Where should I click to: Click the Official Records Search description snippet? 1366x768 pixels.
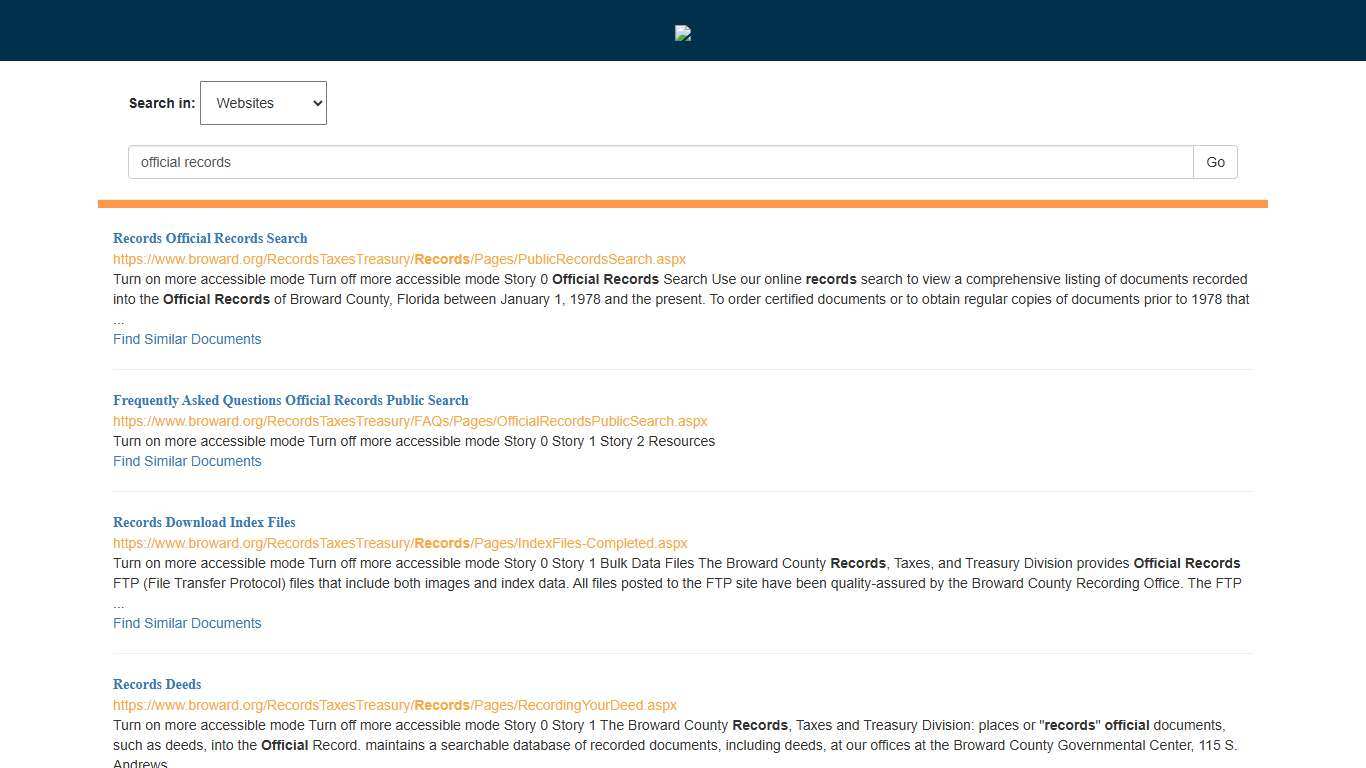(x=680, y=289)
